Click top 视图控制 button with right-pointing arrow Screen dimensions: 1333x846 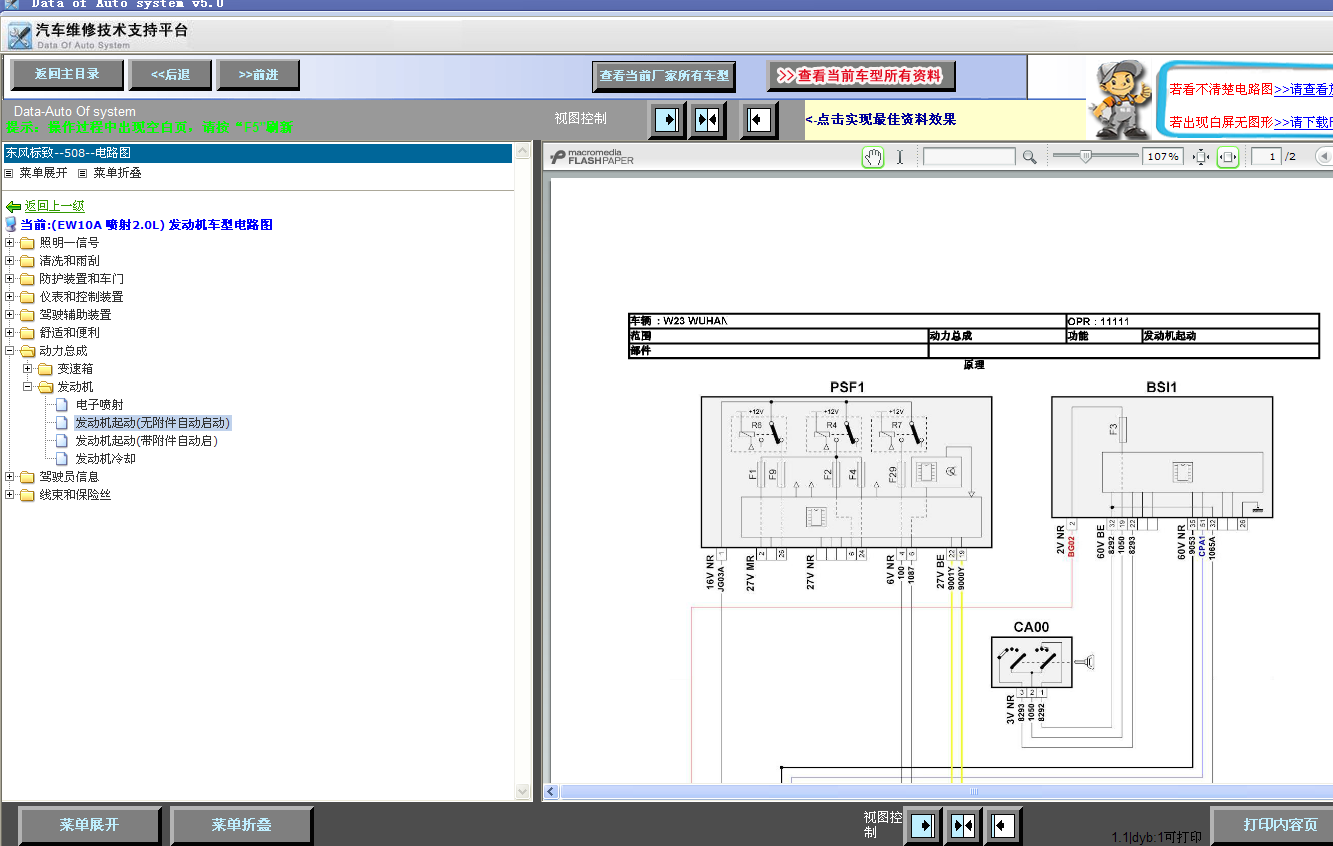tap(665, 120)
